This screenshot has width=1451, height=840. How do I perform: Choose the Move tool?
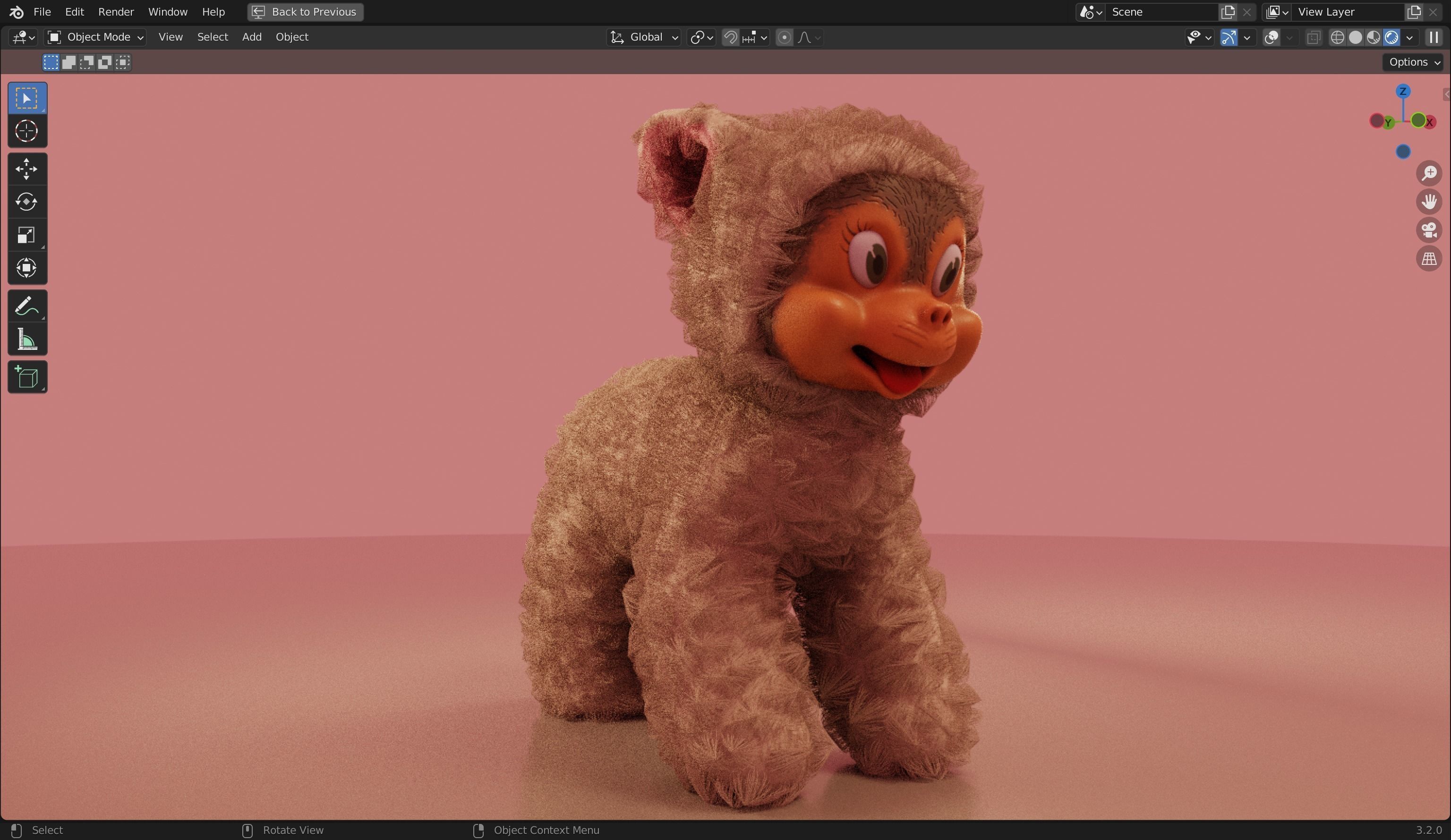click(x=27, y=169)
